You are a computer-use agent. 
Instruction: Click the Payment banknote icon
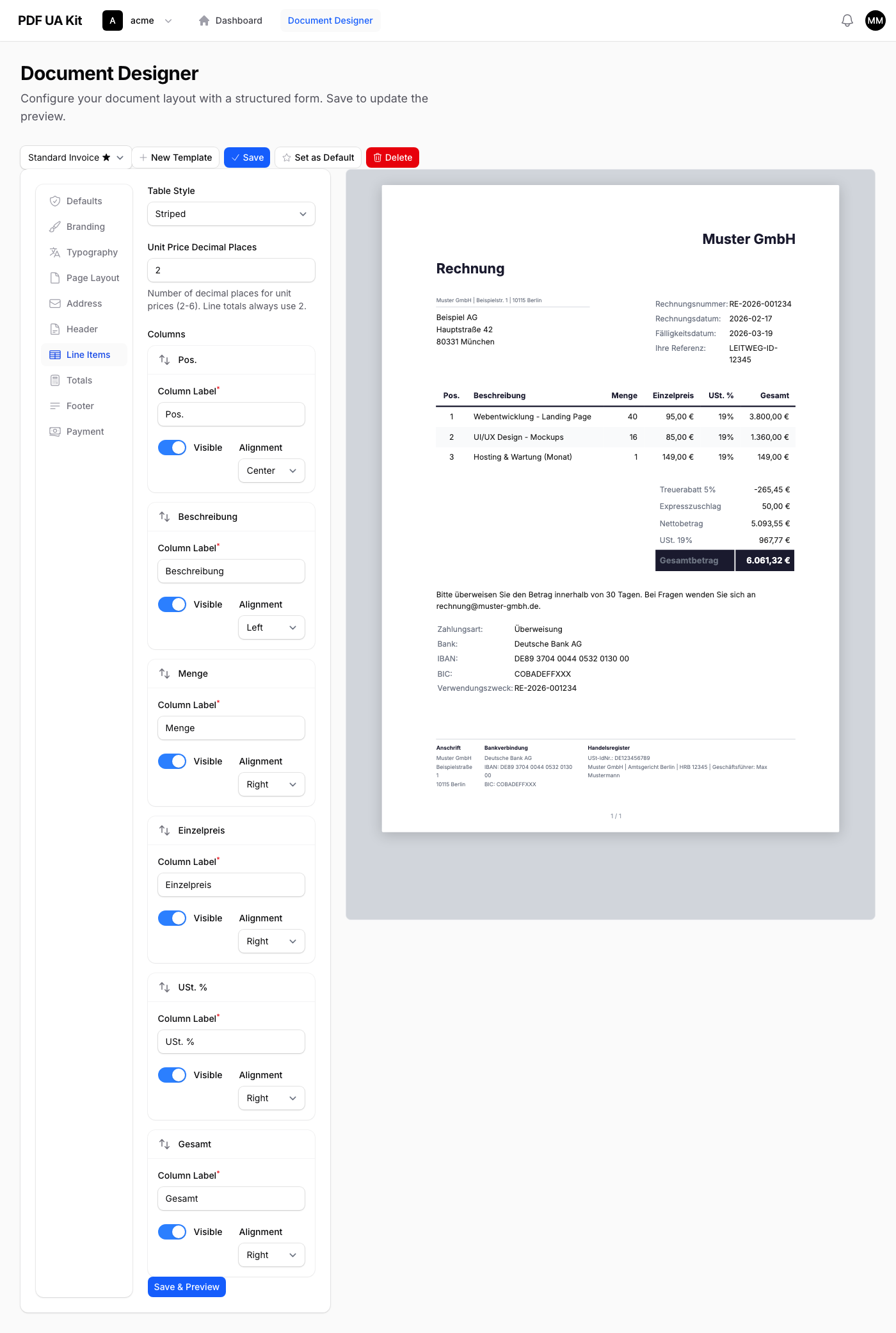(x=55, y=432)
